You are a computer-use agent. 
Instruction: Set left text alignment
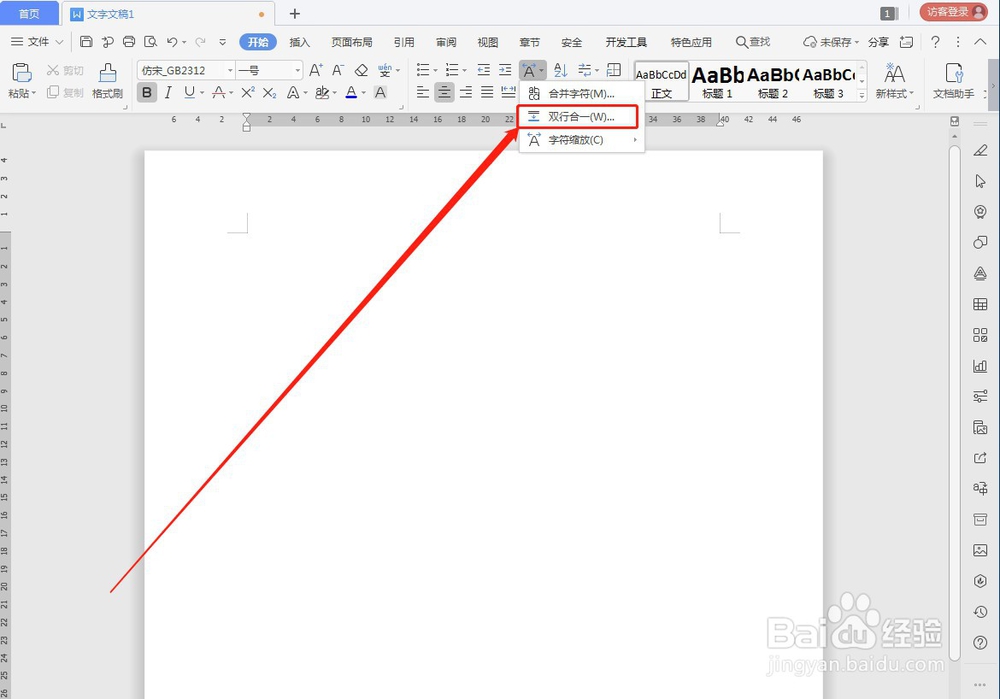[422, 92]
